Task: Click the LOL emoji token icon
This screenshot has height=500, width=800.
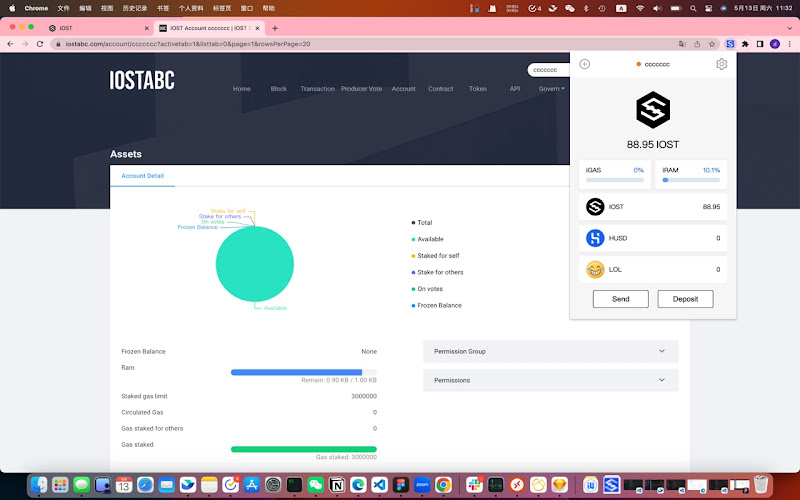Action: (595, 269)
